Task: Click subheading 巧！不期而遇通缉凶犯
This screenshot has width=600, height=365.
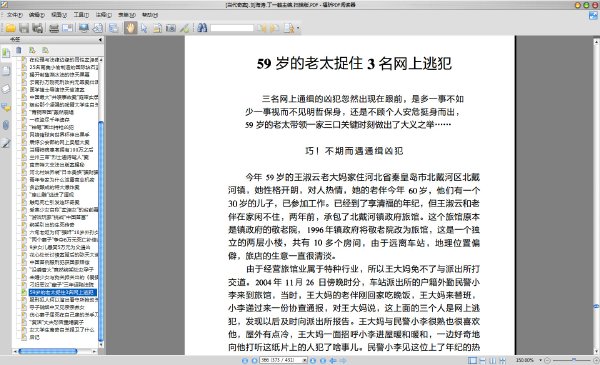Action: click(354, 151)
